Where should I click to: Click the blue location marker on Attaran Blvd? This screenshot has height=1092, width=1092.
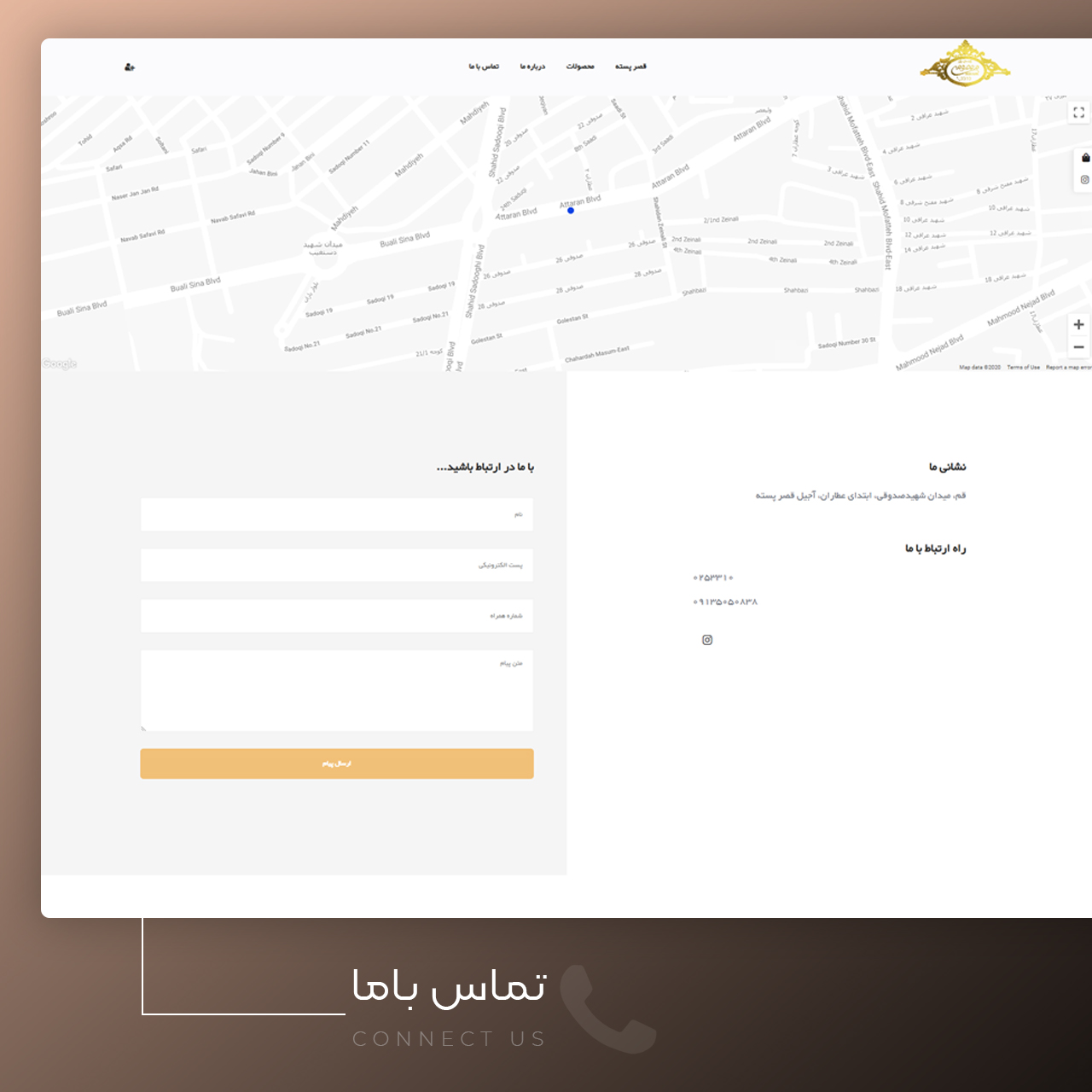(x=571, y=211)
